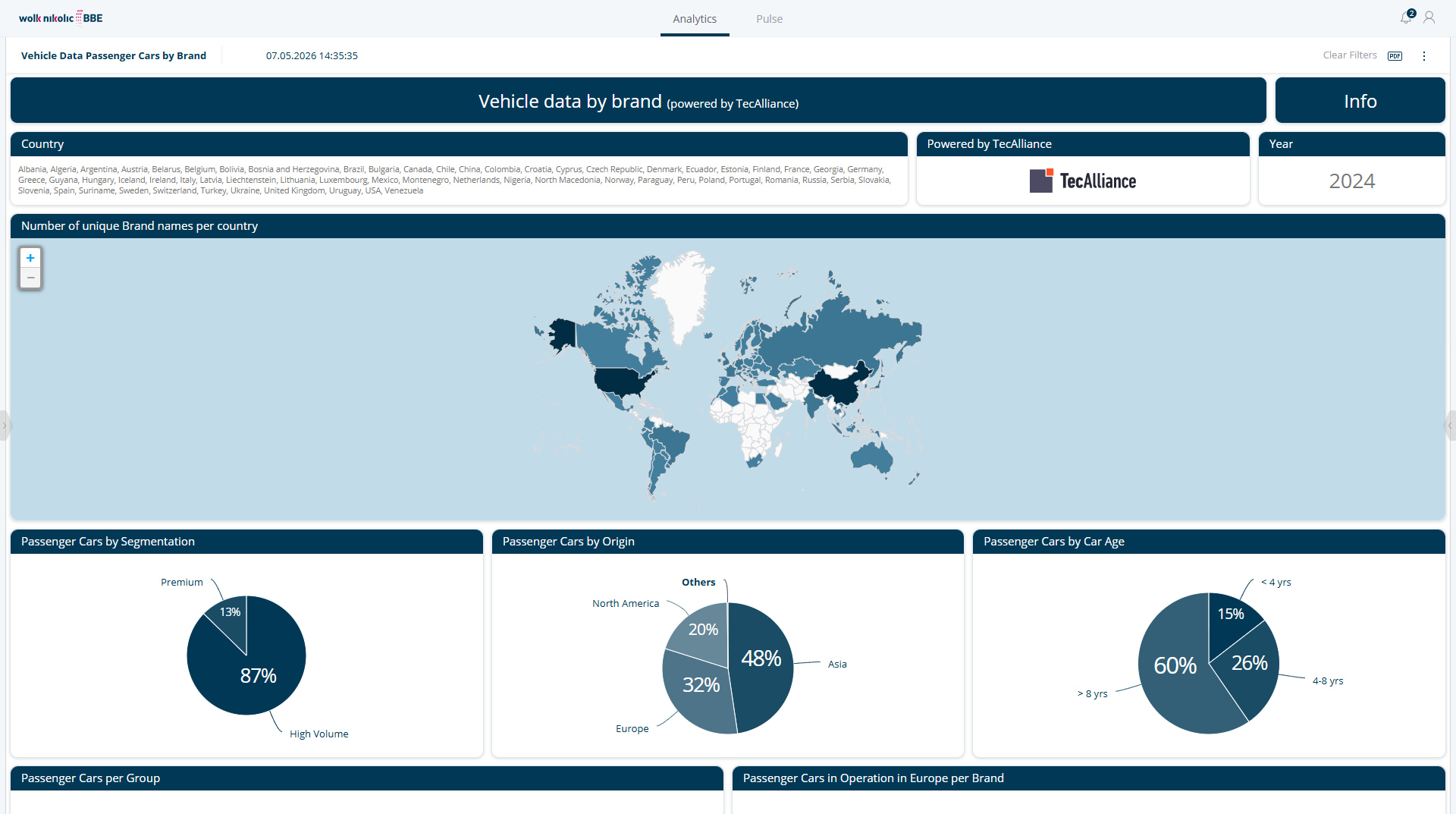This screenshot has width=1456, height=814.
Task: Expand the left side panel handle
Action: (x=4, y=426)
